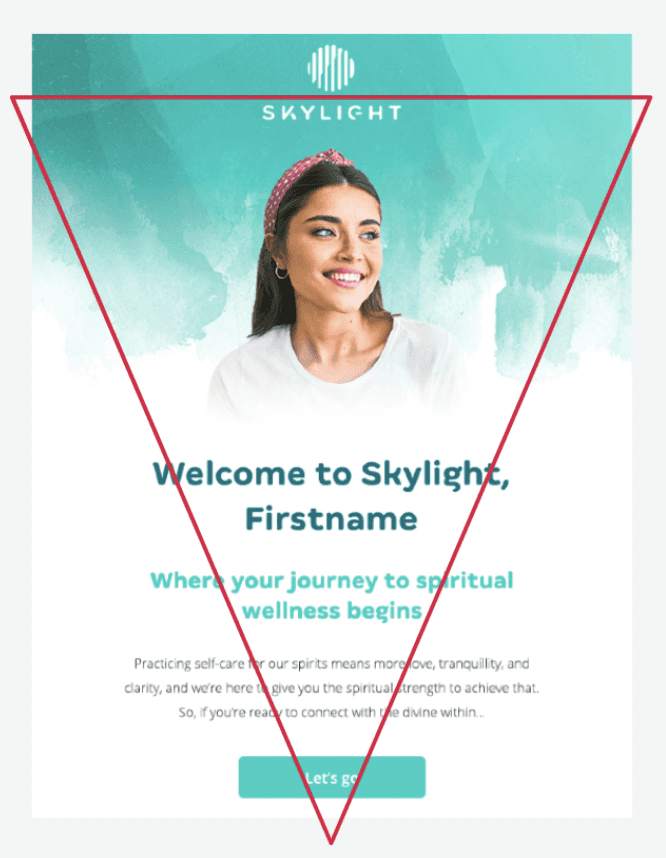Click the line 'So, if you're ready'

[332, 712]
